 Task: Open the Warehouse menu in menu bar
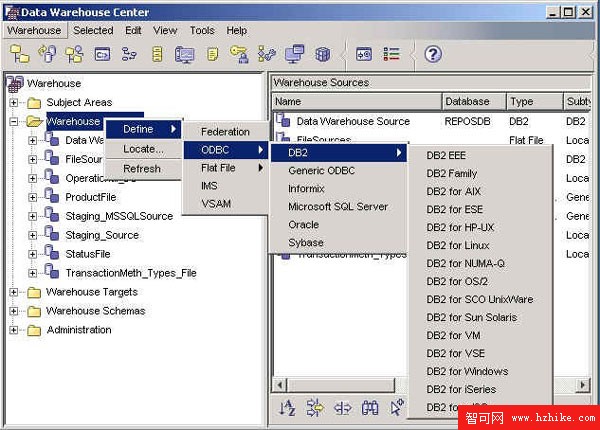point(34,30)
